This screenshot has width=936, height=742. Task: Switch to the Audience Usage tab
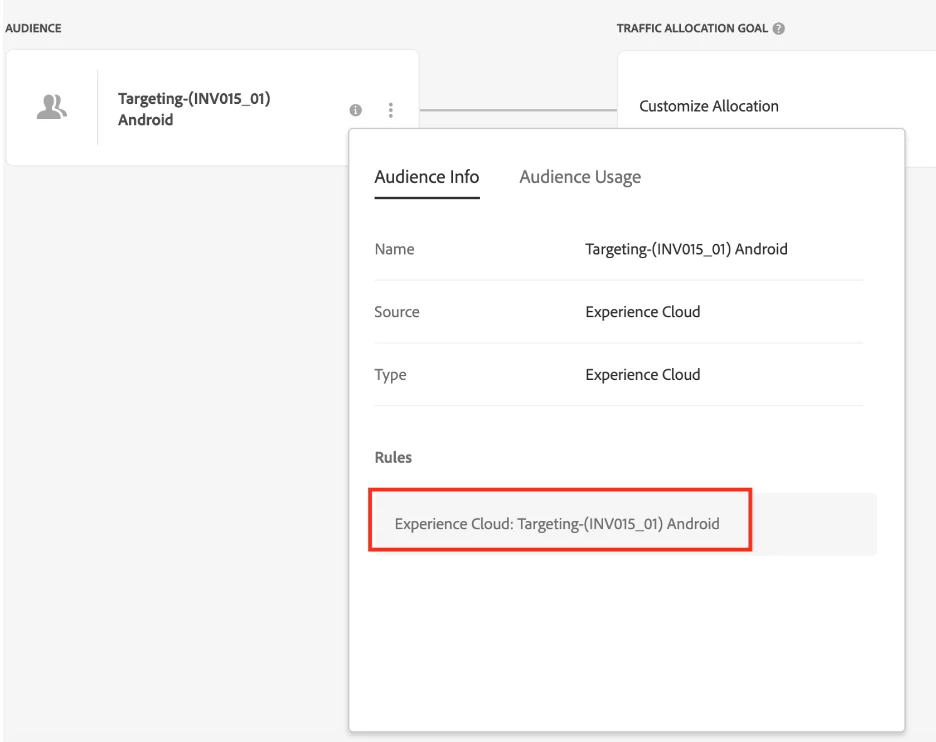coord(580,177)
